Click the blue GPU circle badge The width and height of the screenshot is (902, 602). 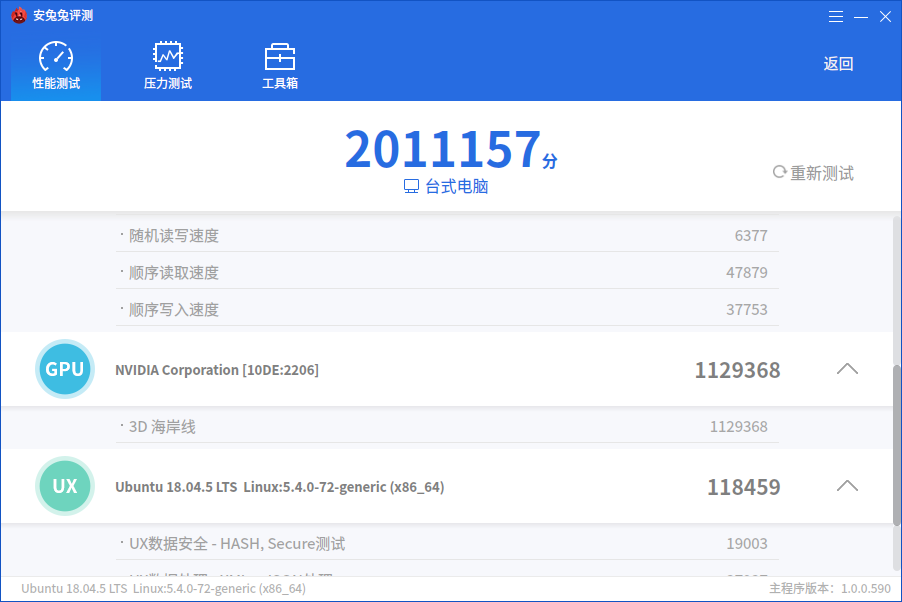64,369
